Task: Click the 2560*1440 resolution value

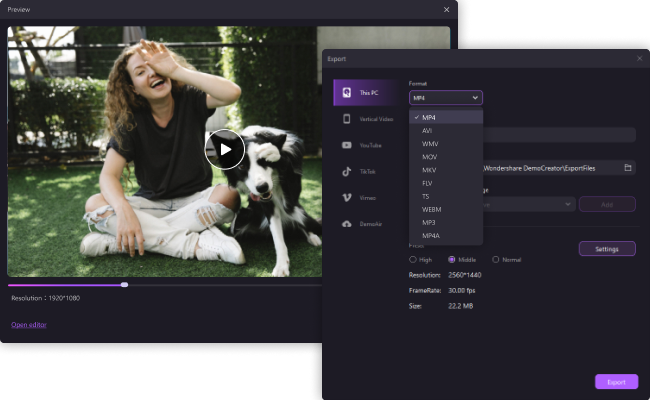Action: 465,275
